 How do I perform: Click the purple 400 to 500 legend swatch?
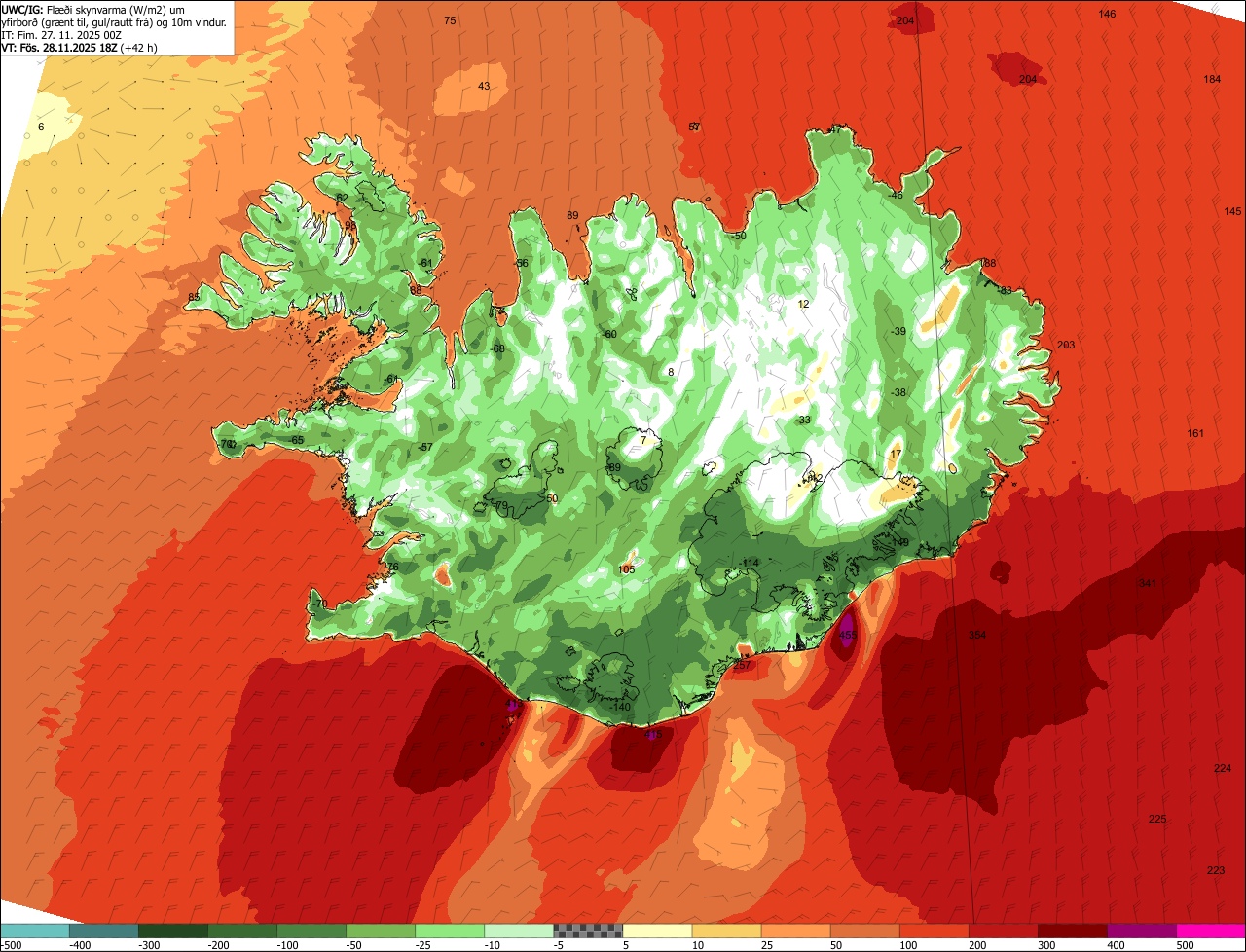click(x=1142, y=931)
